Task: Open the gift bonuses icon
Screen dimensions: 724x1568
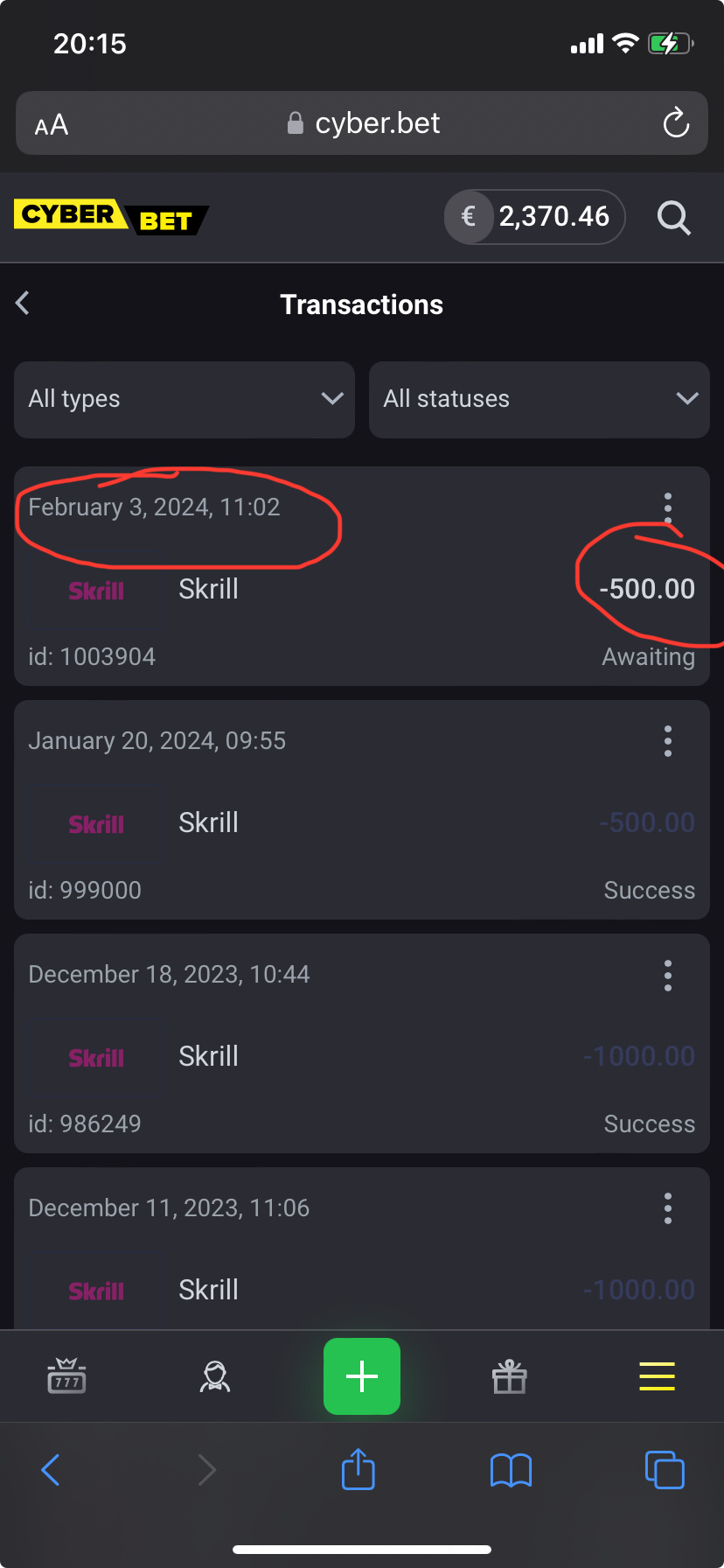Action: tap(509, 1376)
